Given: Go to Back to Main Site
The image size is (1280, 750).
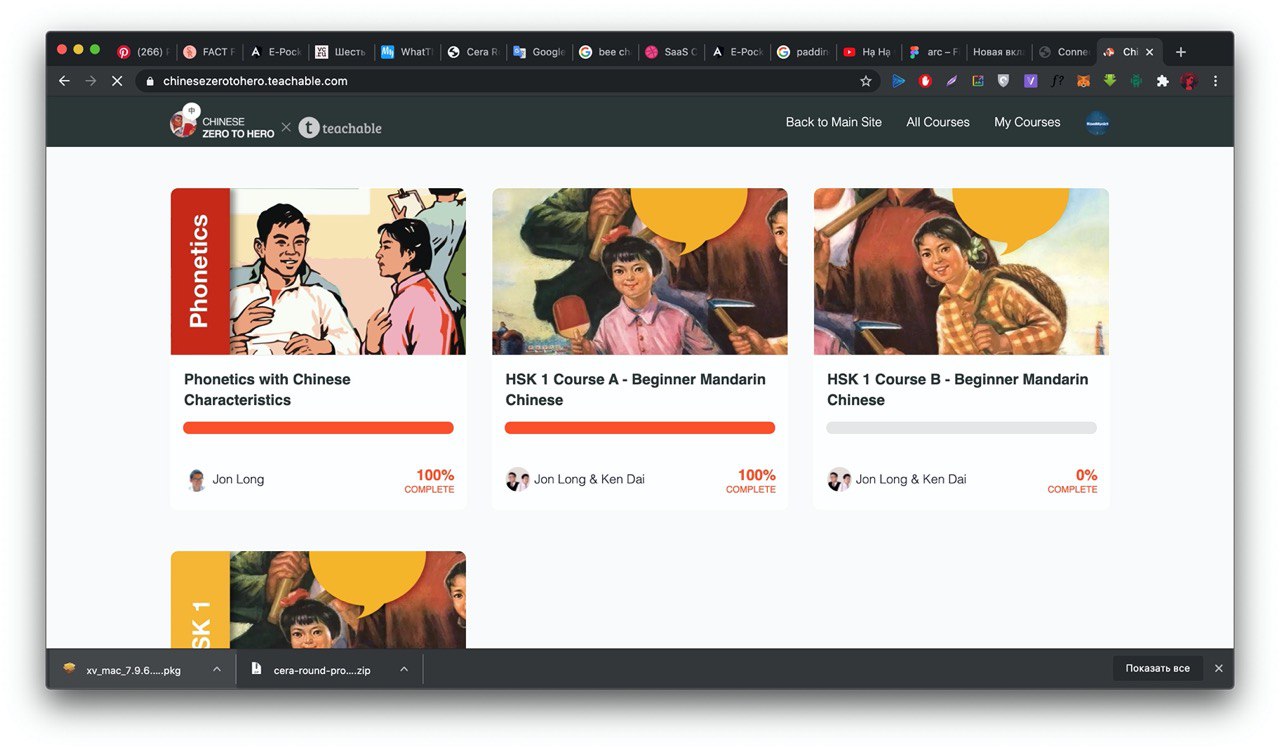Looking at the screenshot, I should point(834,122).
